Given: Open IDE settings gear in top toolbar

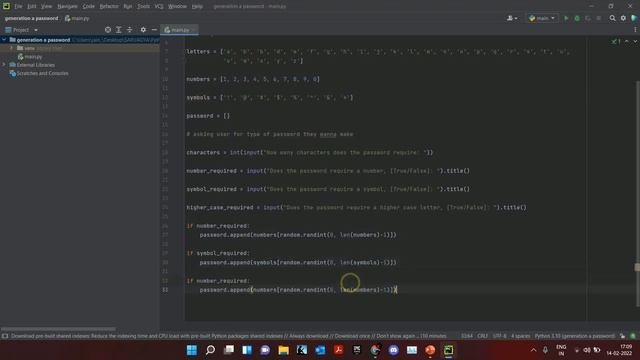Looking at the screenshot, I should point(623,18).
